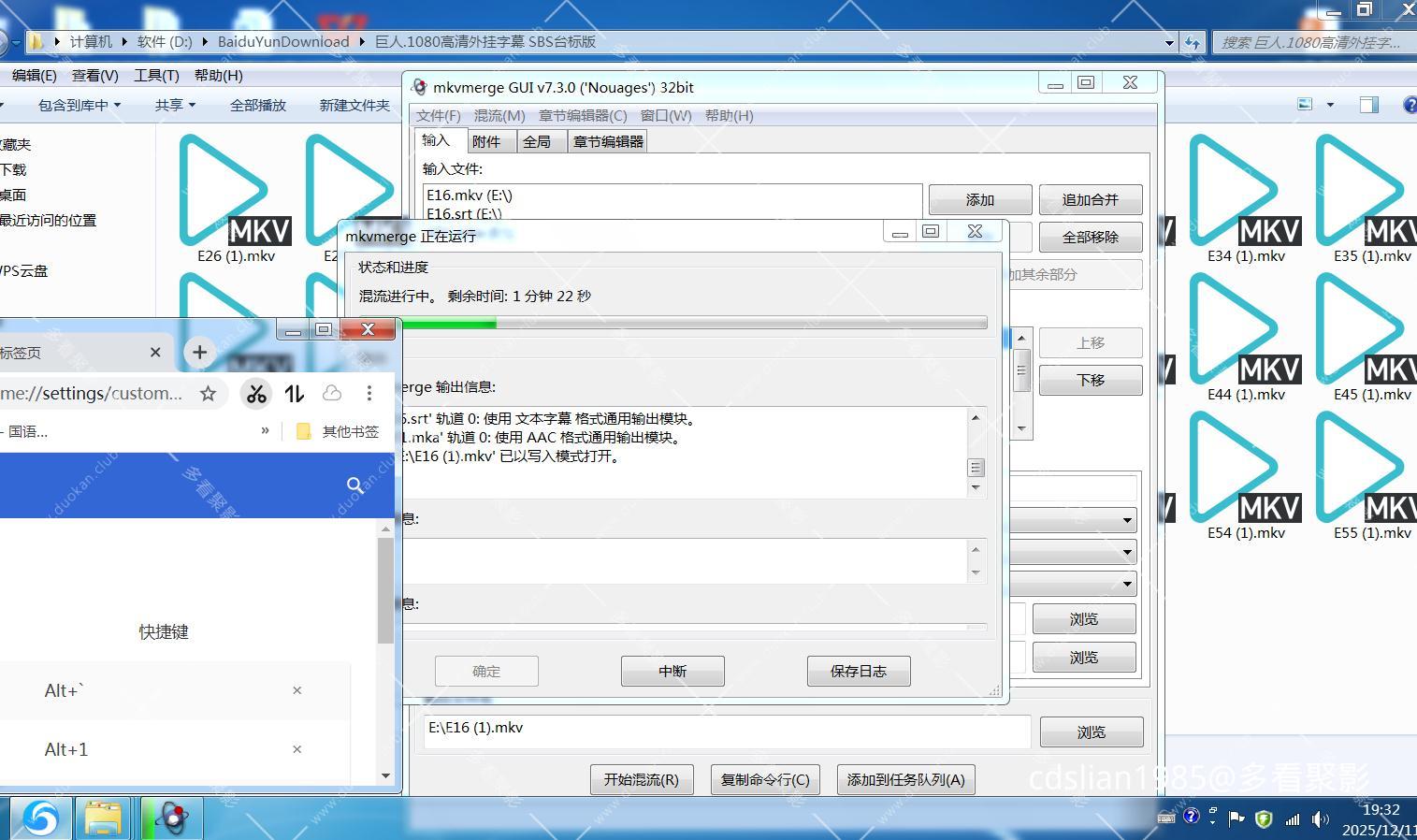
Task: Remove the Alt+1 shortcut entry
Action: (296, 749)
